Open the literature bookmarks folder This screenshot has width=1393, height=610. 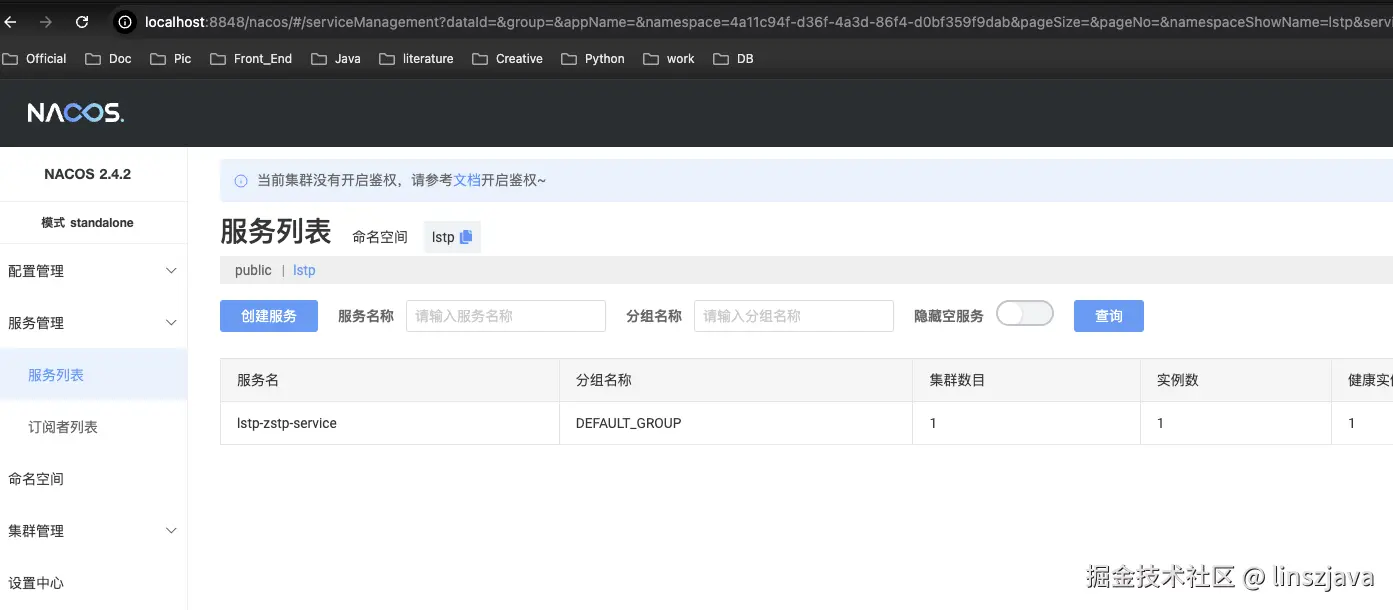pyautogui.click(x=417, y=59)
